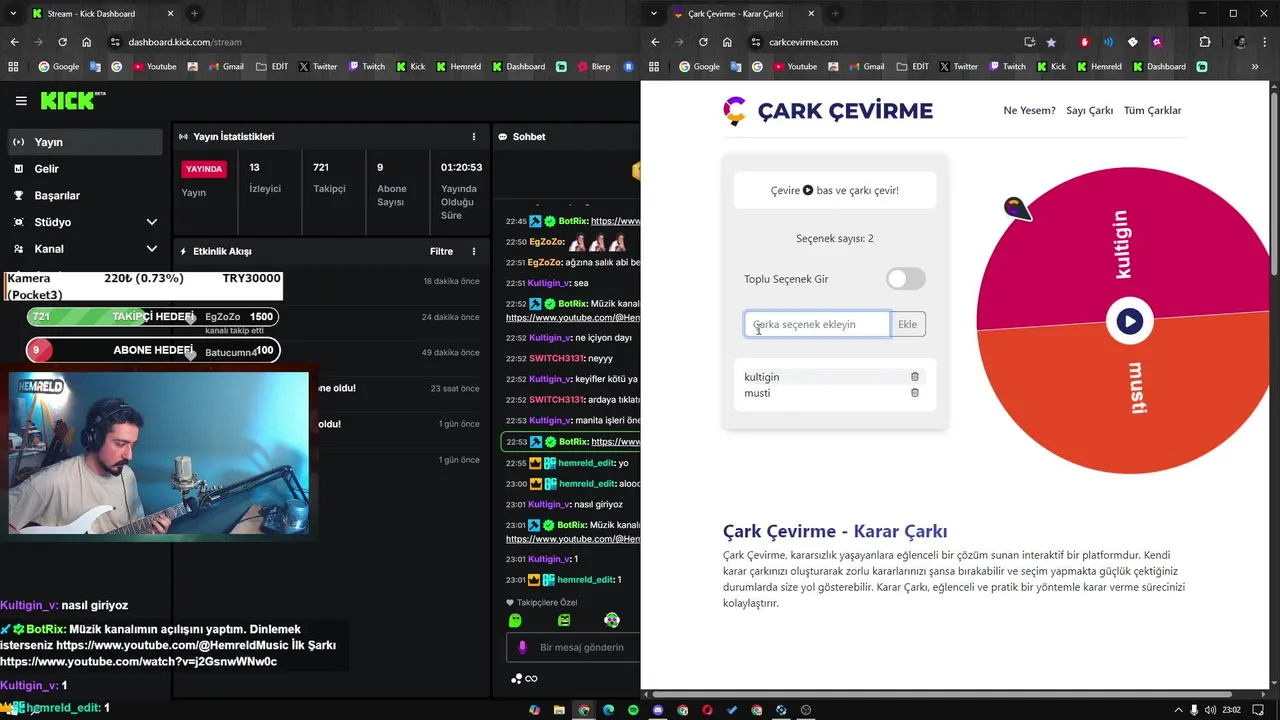This screenshot has height=720, width=1280.
Task: Click the first green emote in chat
Action: click(515, 620)
